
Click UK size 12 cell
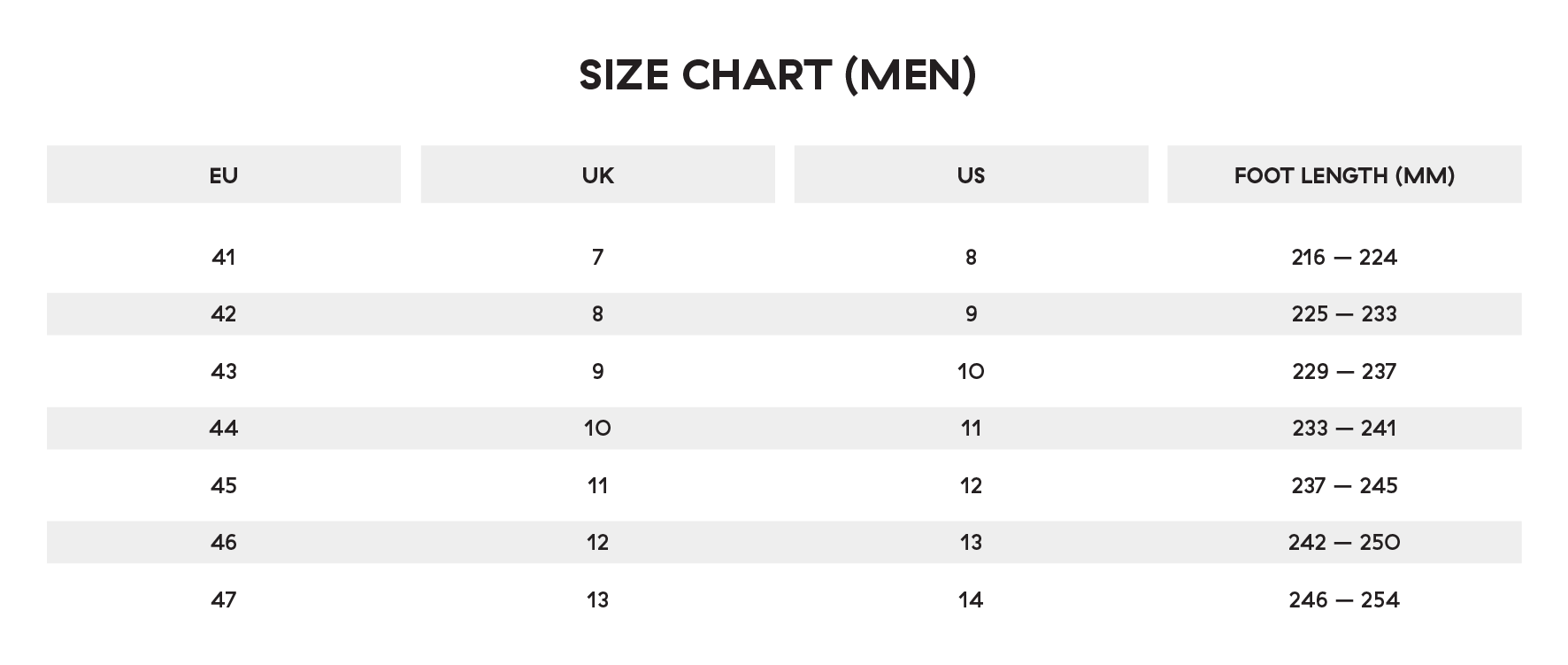pos(598,542)
